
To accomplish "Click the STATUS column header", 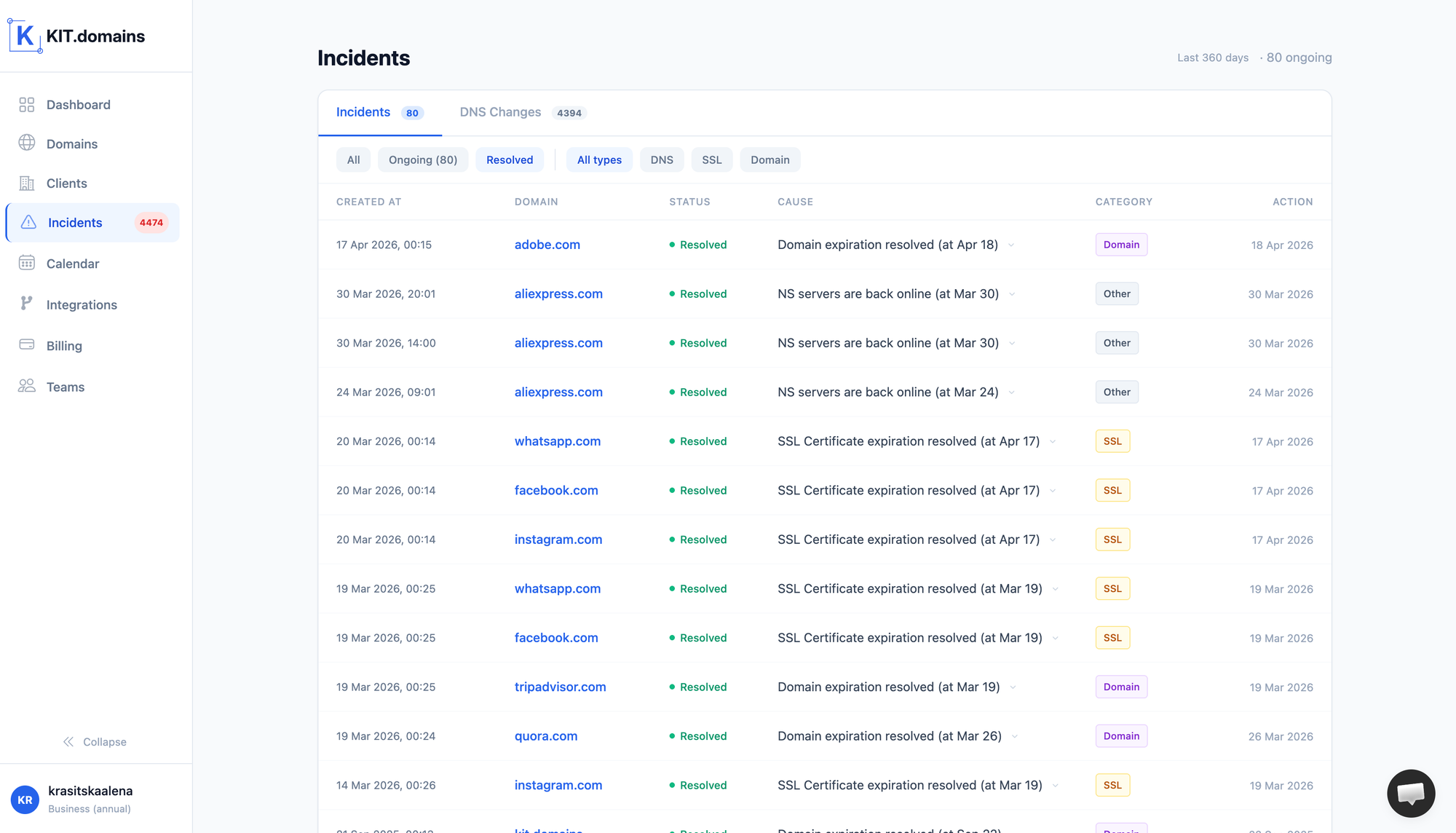I will click(x=689, y=202).
